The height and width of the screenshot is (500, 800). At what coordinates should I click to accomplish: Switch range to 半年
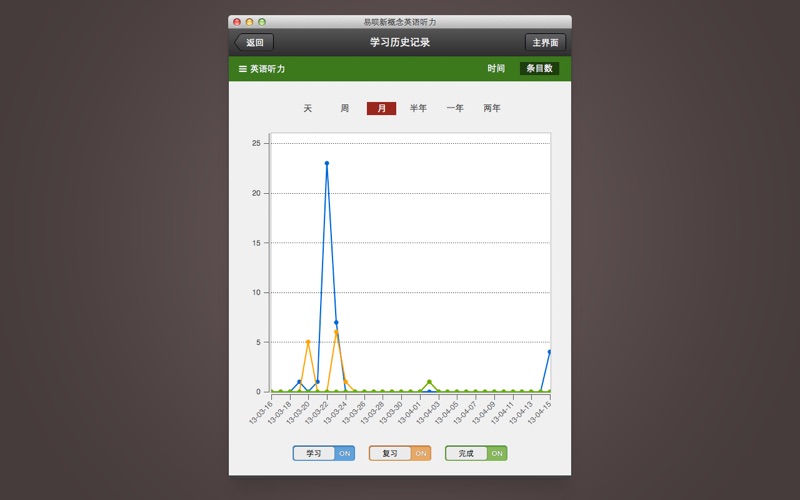(418, 108)
